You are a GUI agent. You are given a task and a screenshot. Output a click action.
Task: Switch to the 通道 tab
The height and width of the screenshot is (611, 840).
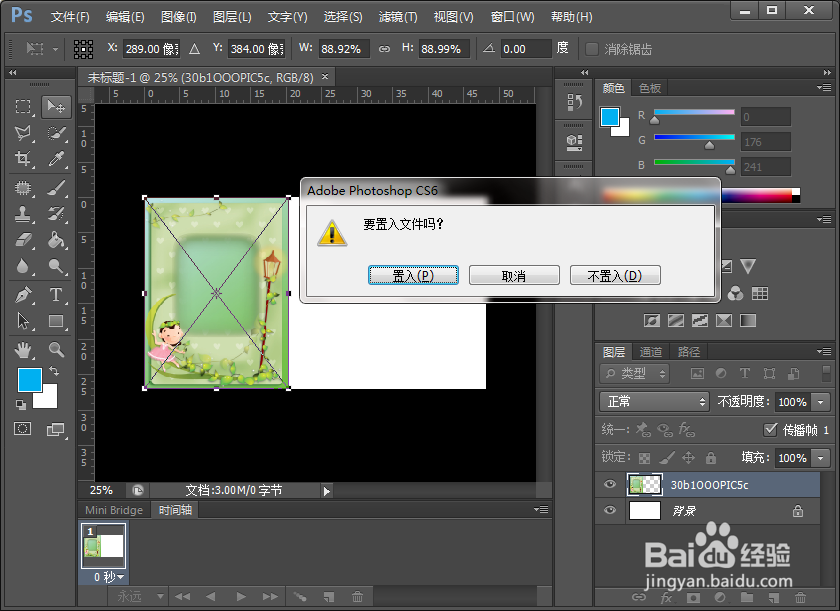pyautogui.click(x=651, y=352)
